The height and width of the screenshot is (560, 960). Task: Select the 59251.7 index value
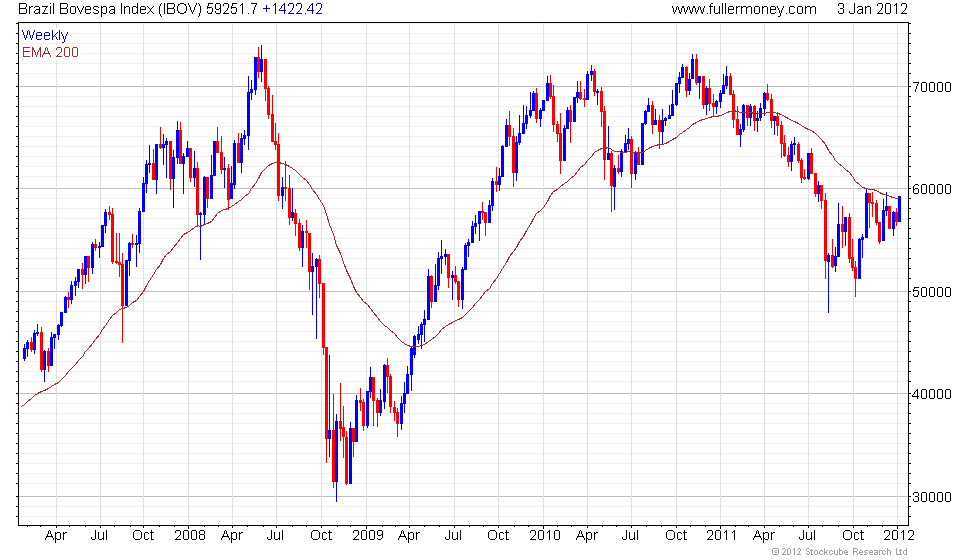tap(231, 9)
